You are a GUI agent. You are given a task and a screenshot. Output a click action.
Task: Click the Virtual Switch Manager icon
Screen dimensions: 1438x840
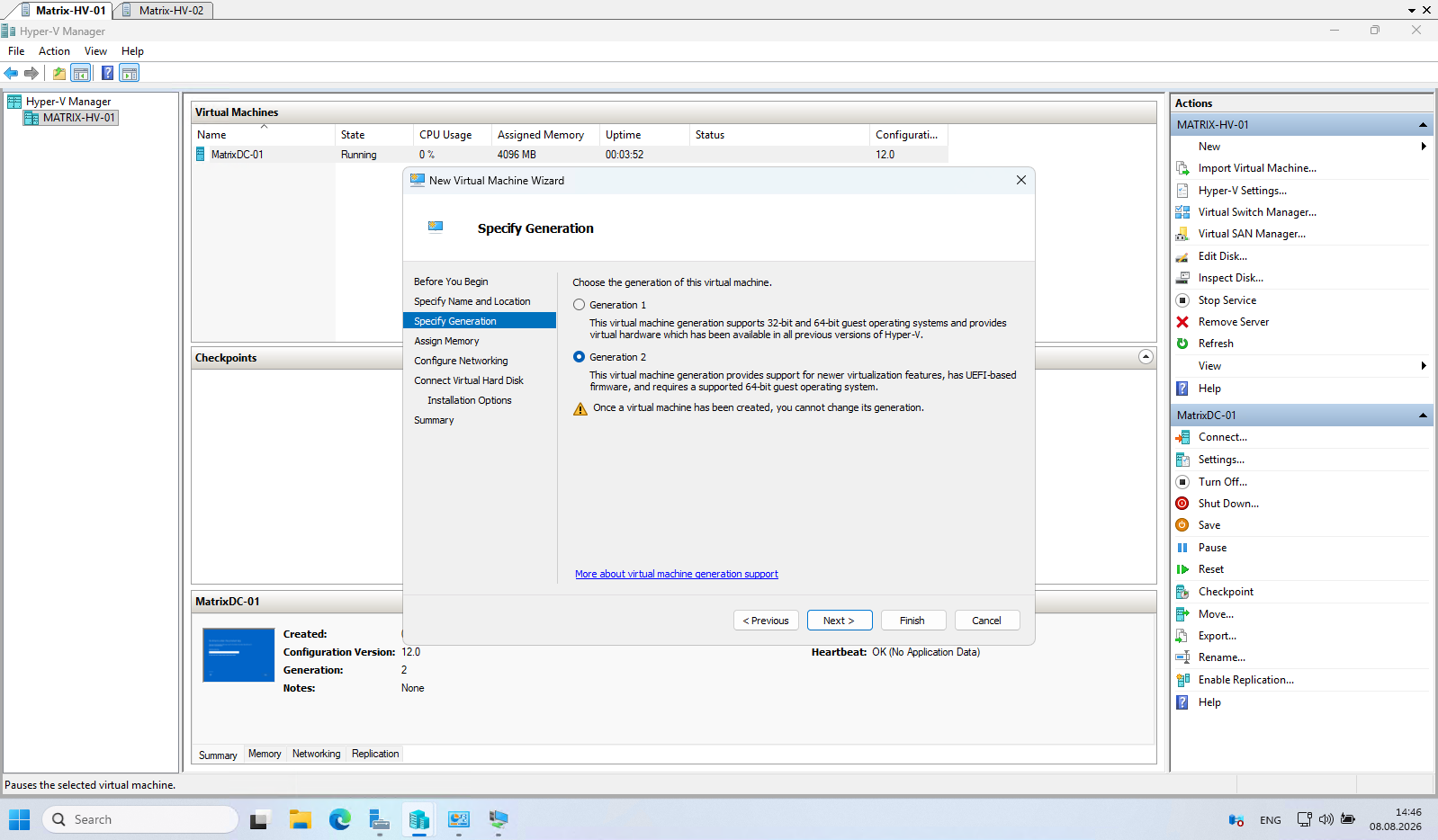click(1182, 212)
